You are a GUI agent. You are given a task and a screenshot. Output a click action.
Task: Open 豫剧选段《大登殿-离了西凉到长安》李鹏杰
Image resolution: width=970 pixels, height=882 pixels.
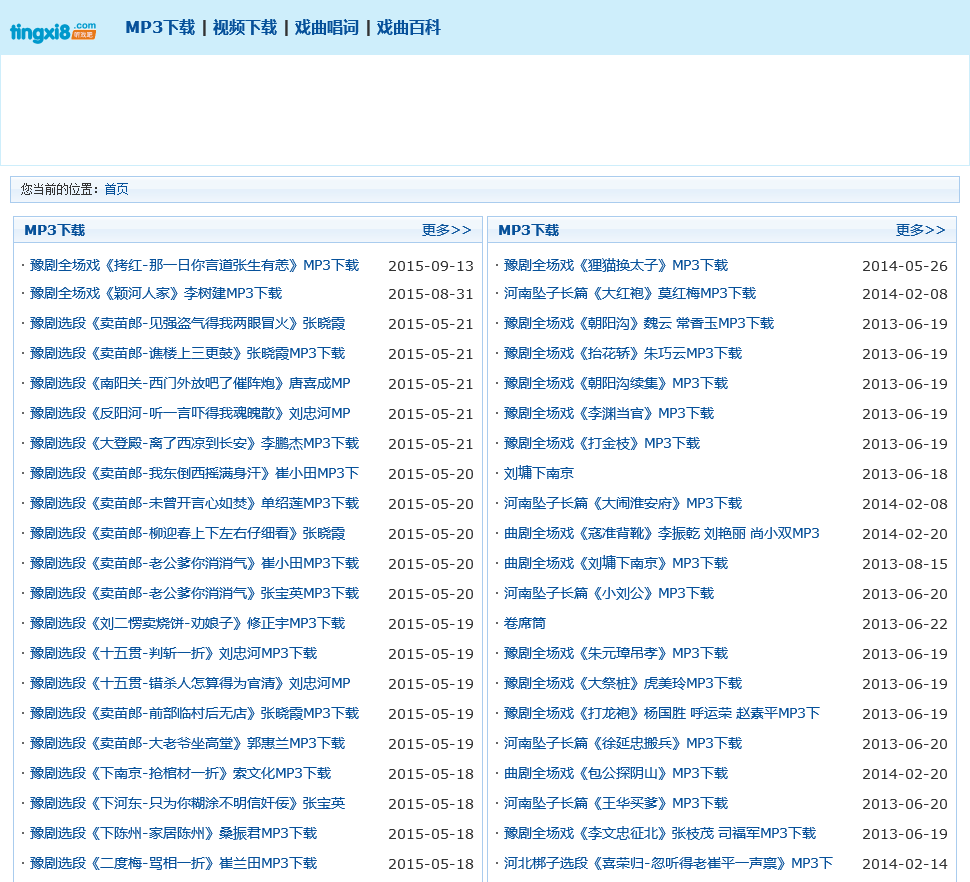coord(194,443)
